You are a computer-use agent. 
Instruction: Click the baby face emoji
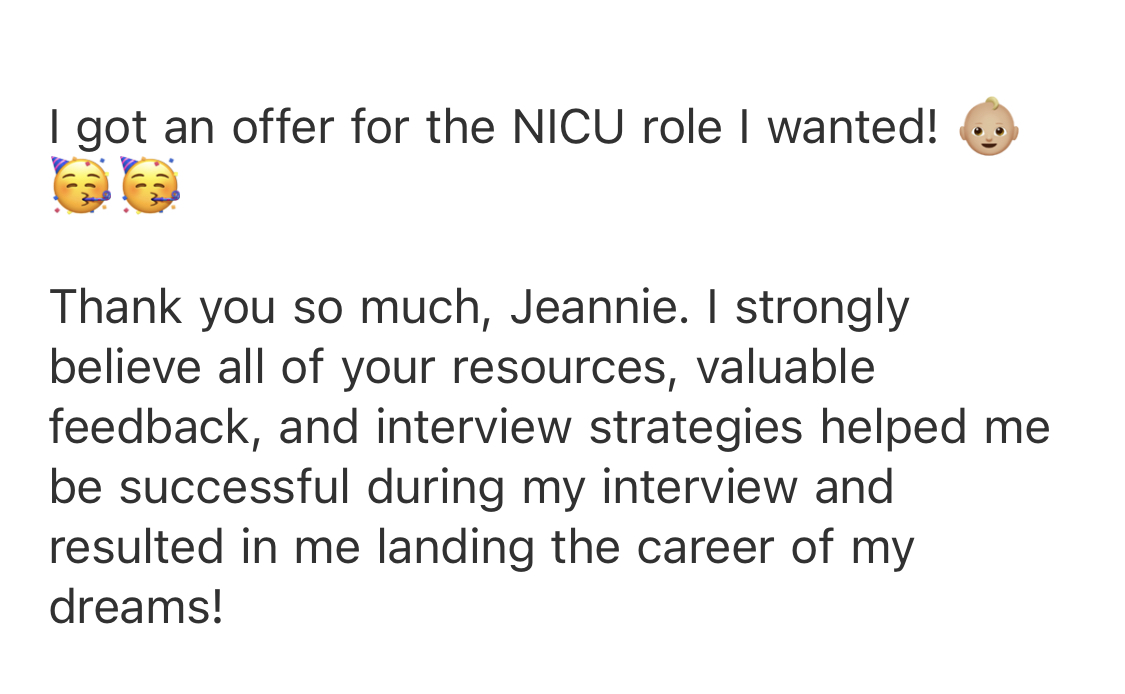click(989, 128)
